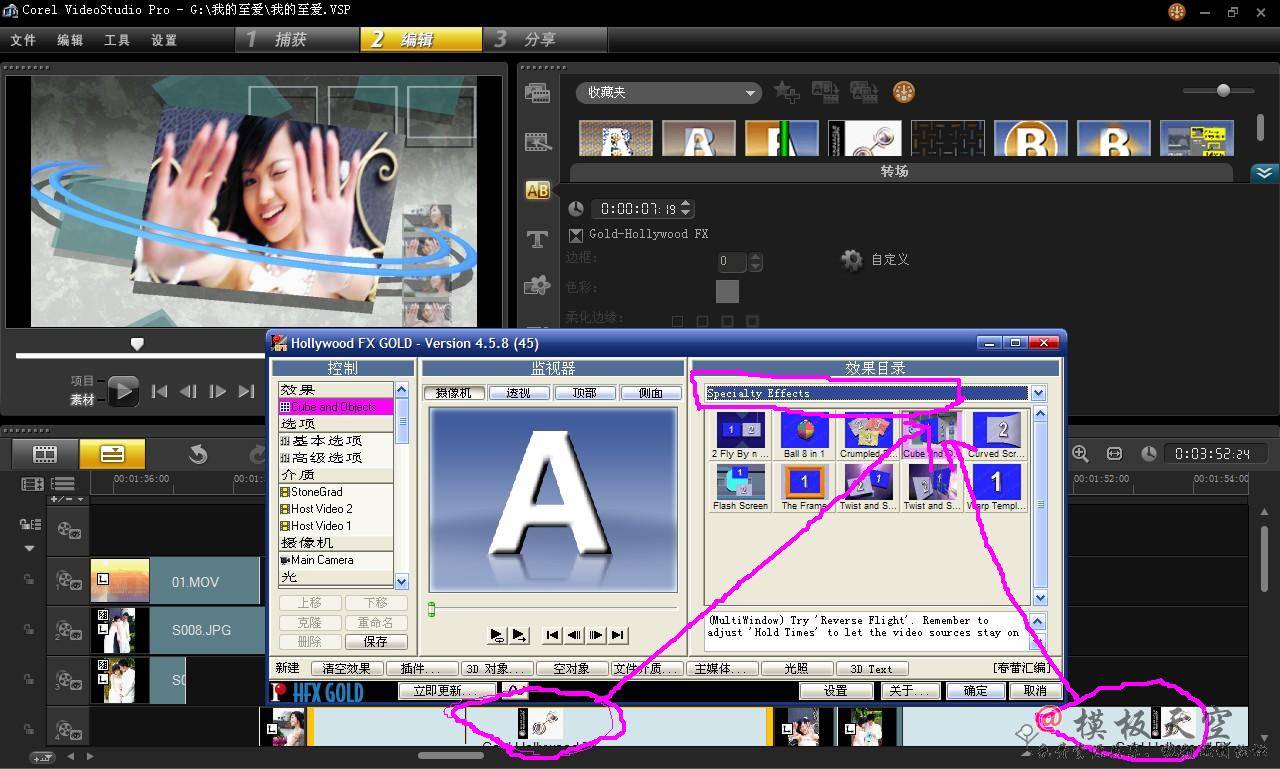
Task: Click the Undo arrow in timeline toolbar
Action: (198, 454)
